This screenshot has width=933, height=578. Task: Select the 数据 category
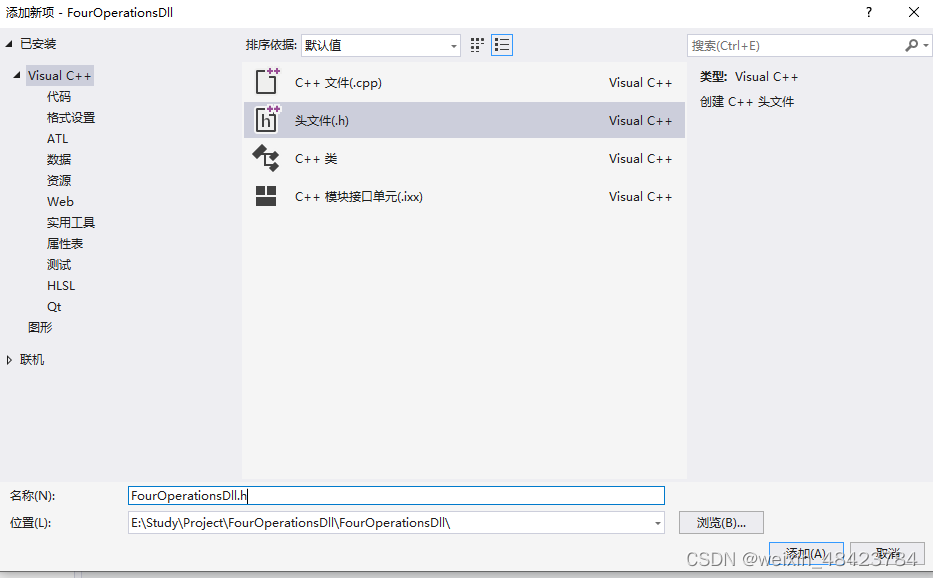coord(59,160)
